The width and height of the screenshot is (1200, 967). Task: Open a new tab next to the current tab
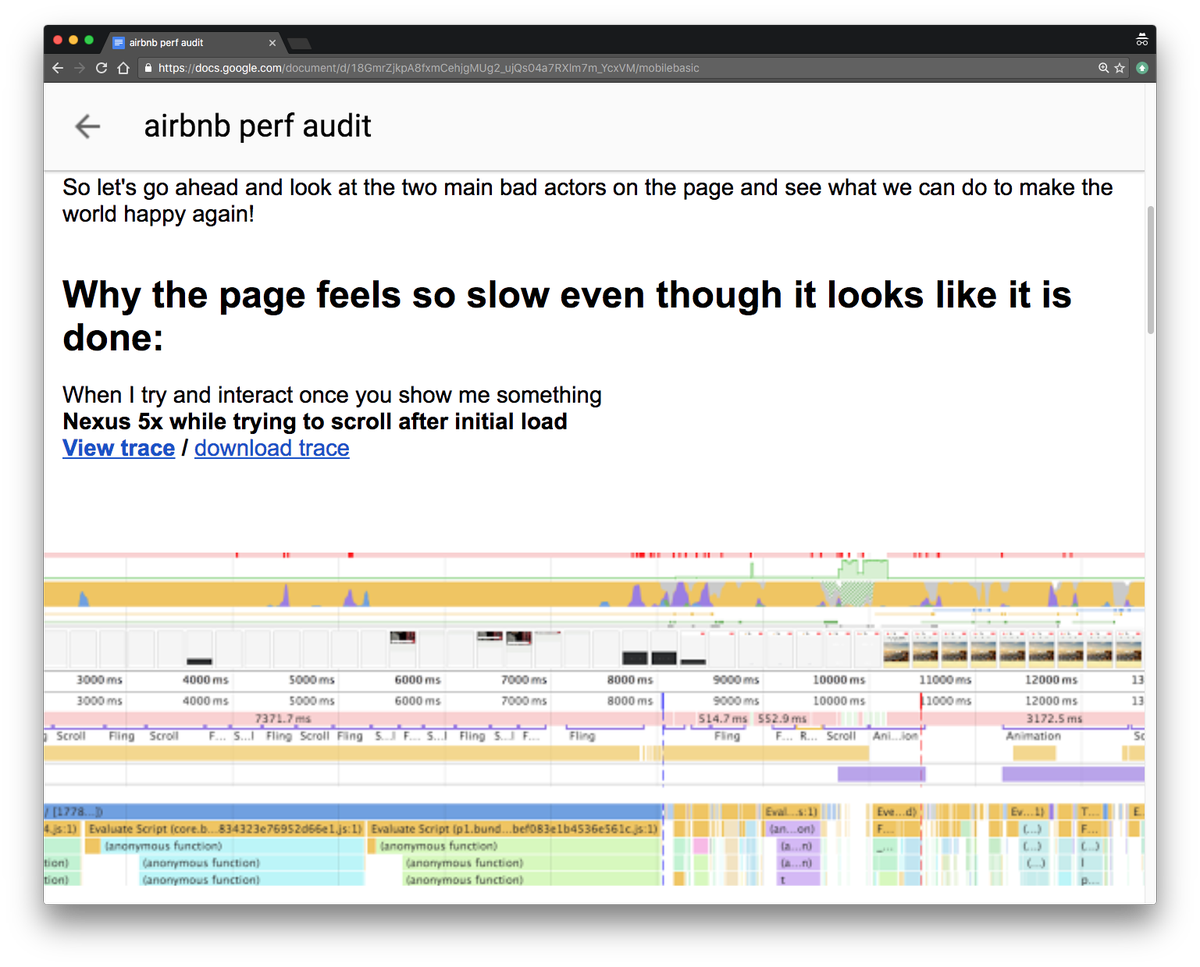coord(299,43)
